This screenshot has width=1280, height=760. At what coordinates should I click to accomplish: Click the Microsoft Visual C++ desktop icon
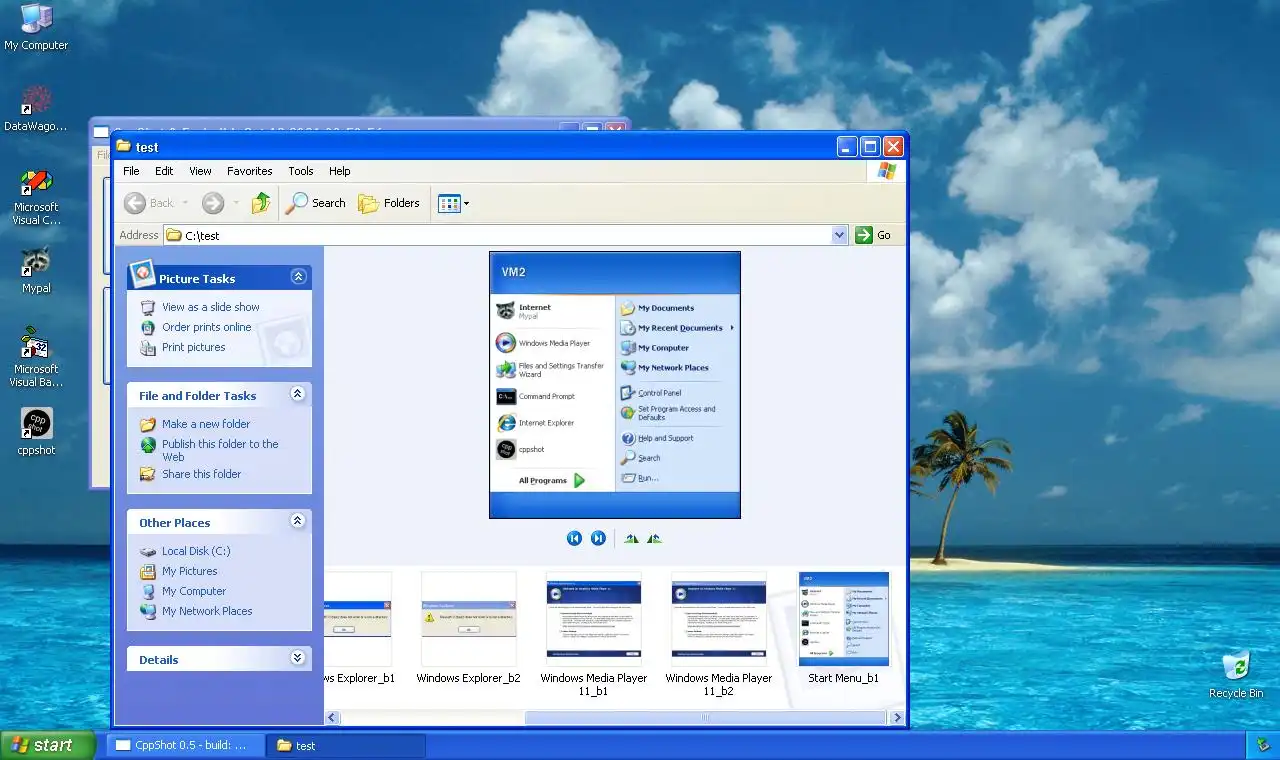(36, 197)
